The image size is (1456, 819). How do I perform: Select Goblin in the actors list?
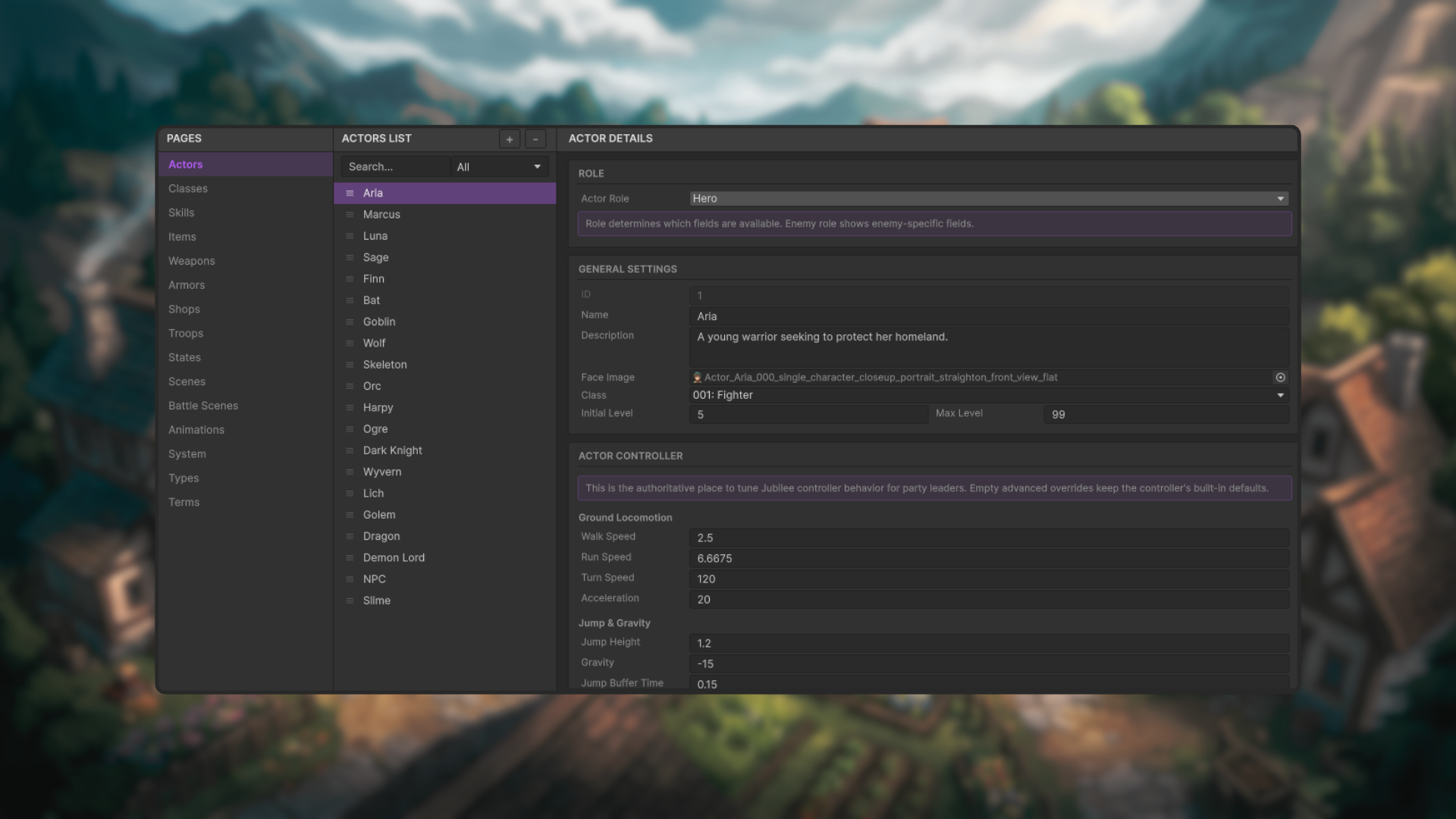point(444,322)
